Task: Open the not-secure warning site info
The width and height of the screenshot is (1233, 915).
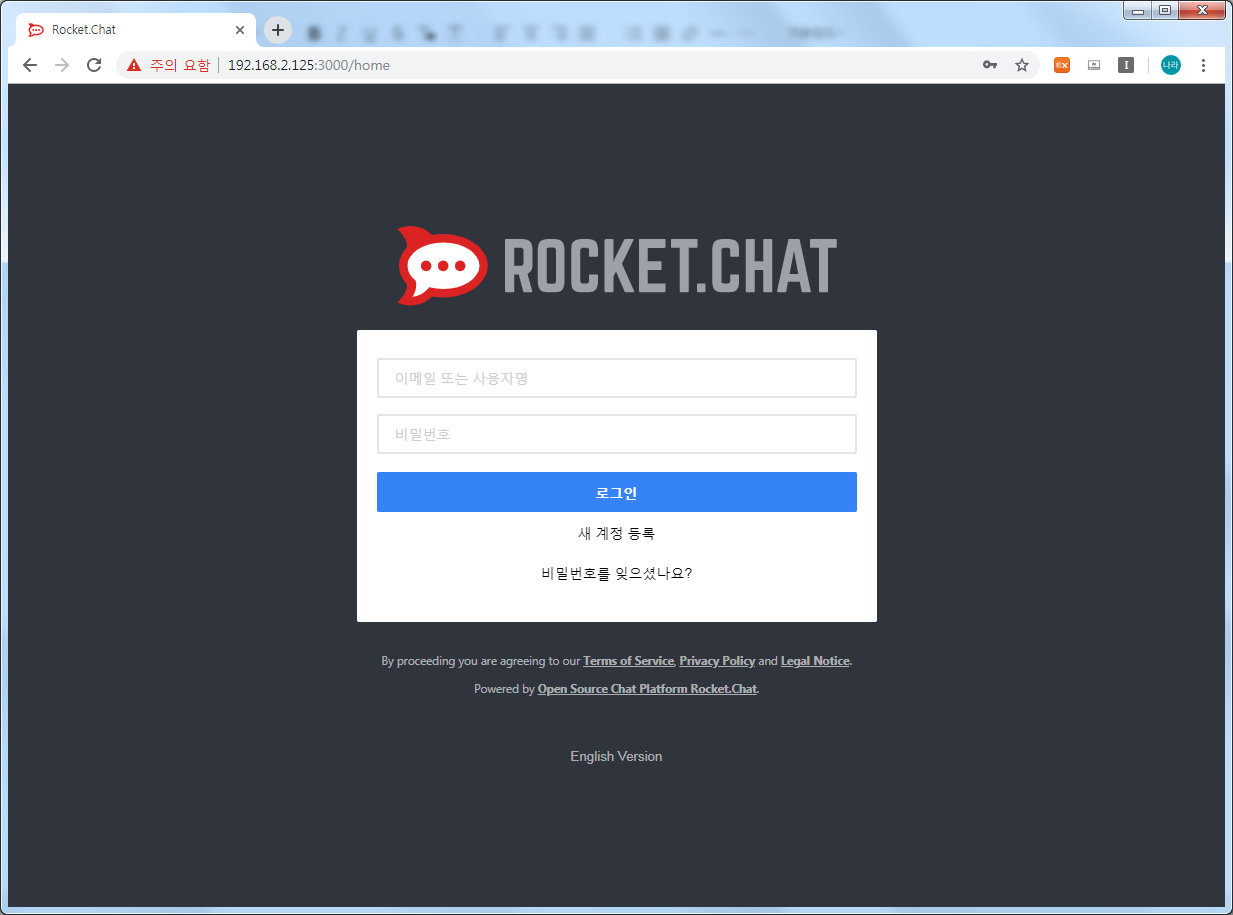Action: pos(168,65)
